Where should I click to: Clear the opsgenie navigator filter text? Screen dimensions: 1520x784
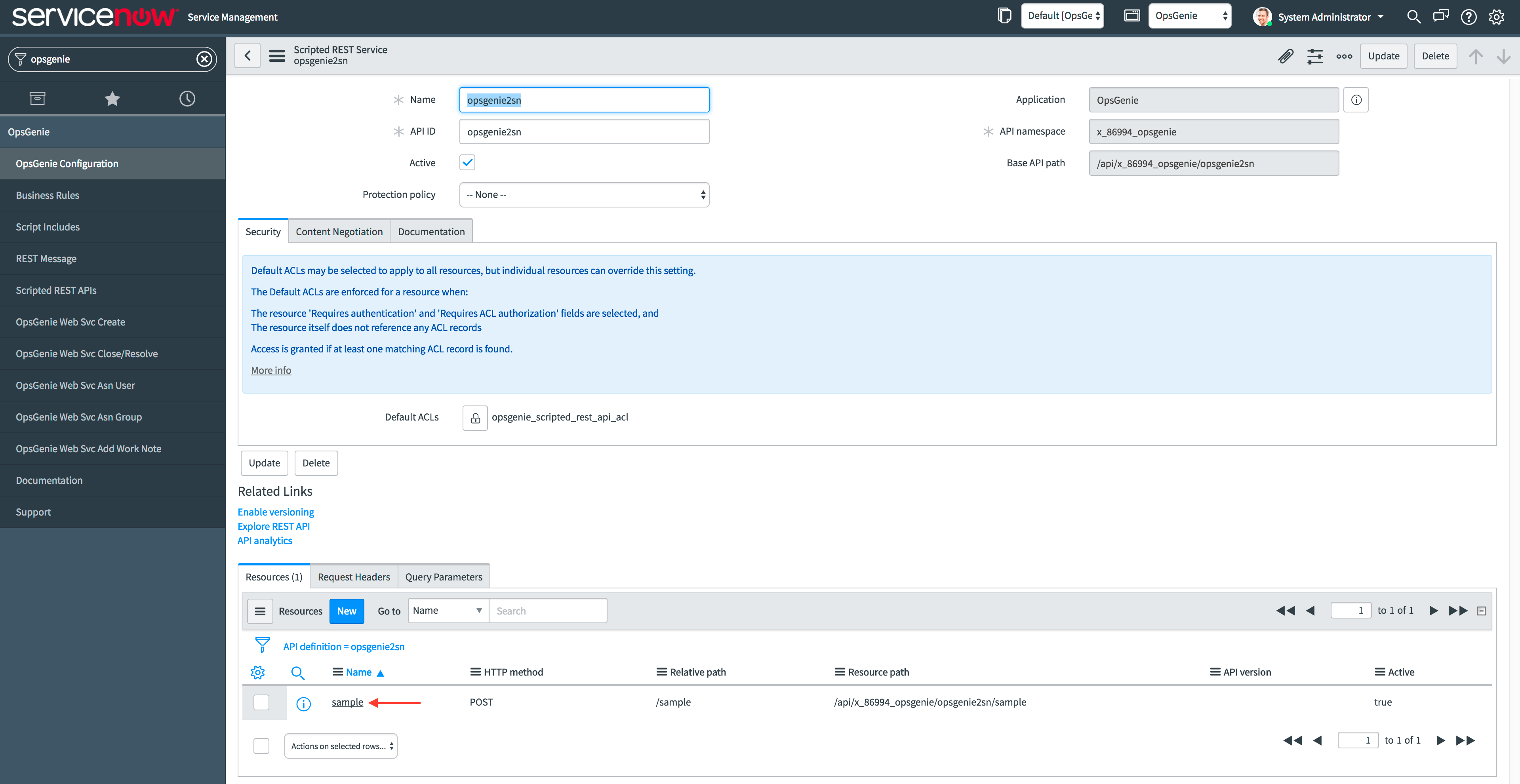(204, 59)
